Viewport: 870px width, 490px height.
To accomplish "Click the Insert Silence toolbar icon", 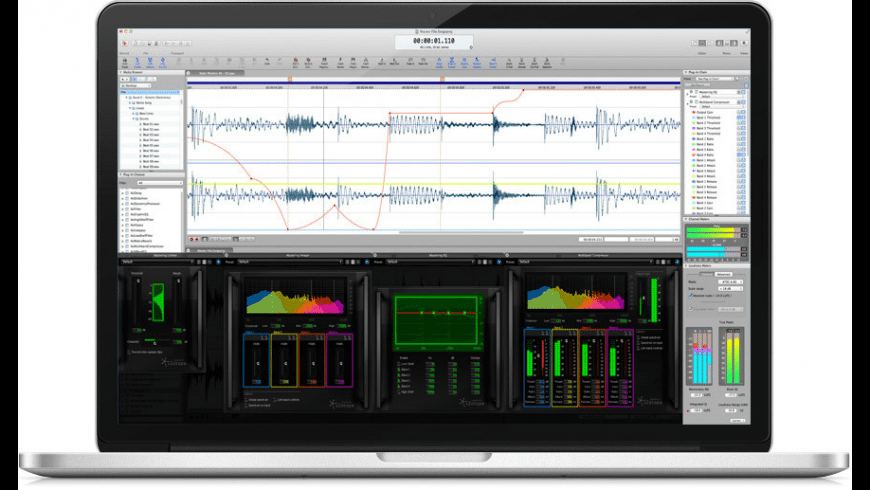I will pyautogui.click(x=366, y=62).
